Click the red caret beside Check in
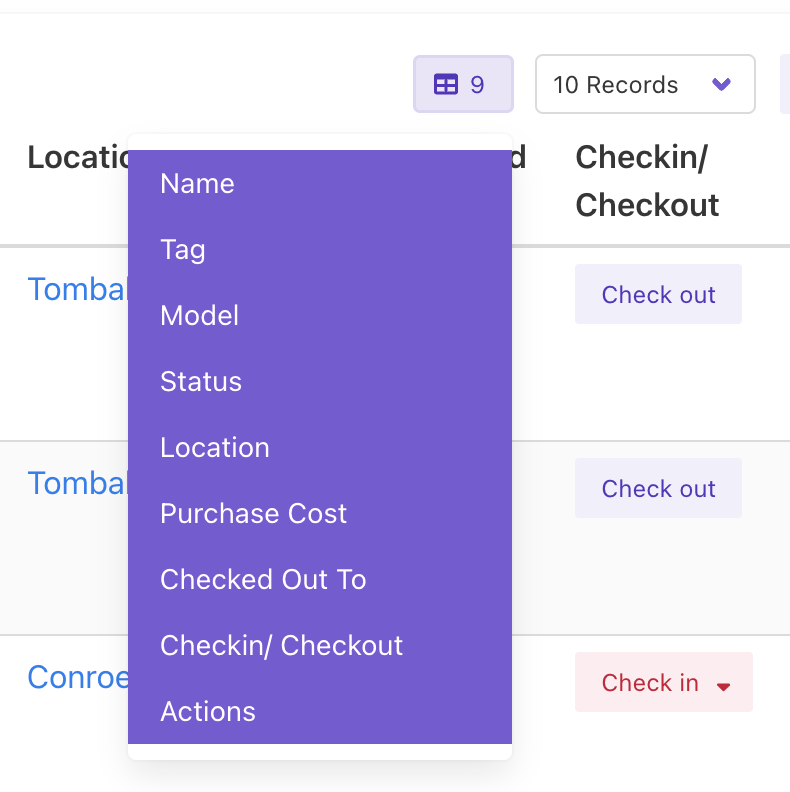Image resolution: width=790 pixels, height=792 pixels. [725, 686]
